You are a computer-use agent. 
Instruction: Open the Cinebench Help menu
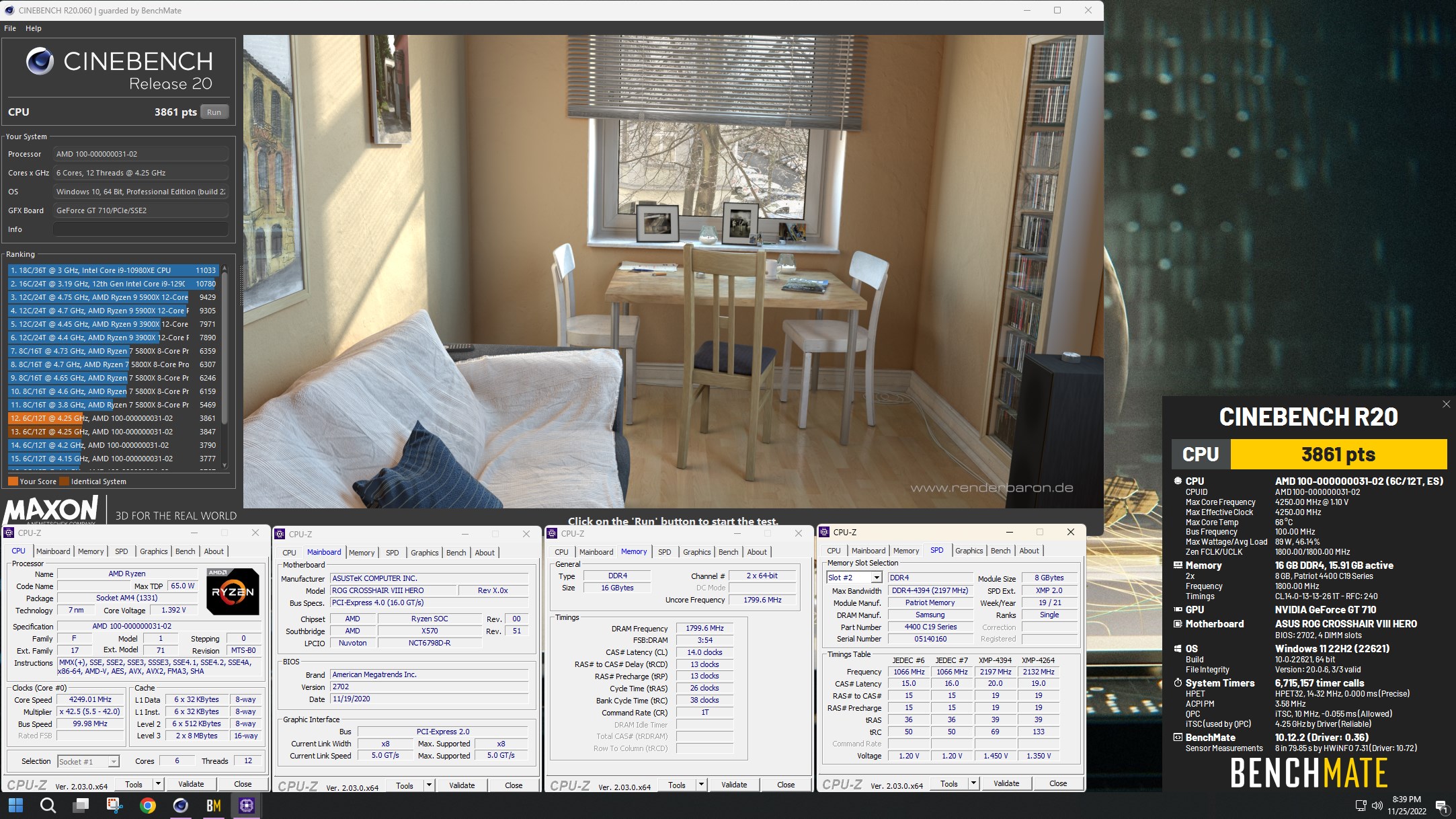tap(34, 28)
